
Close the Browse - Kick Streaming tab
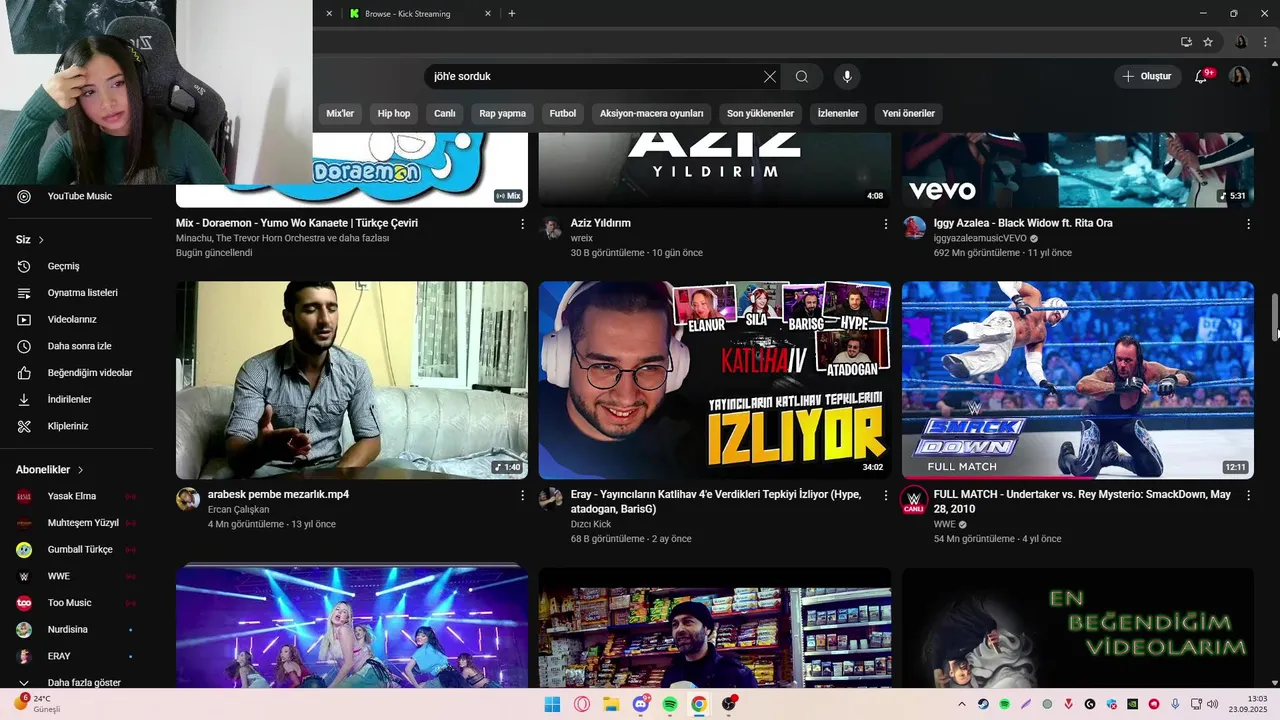point(488,13)
